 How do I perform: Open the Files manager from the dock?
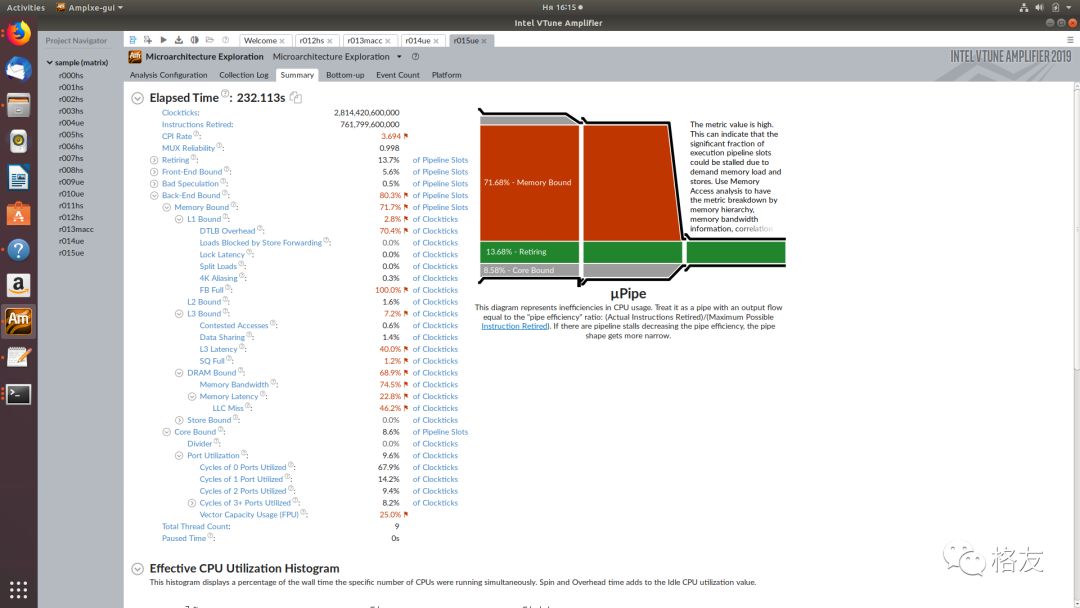19,105
